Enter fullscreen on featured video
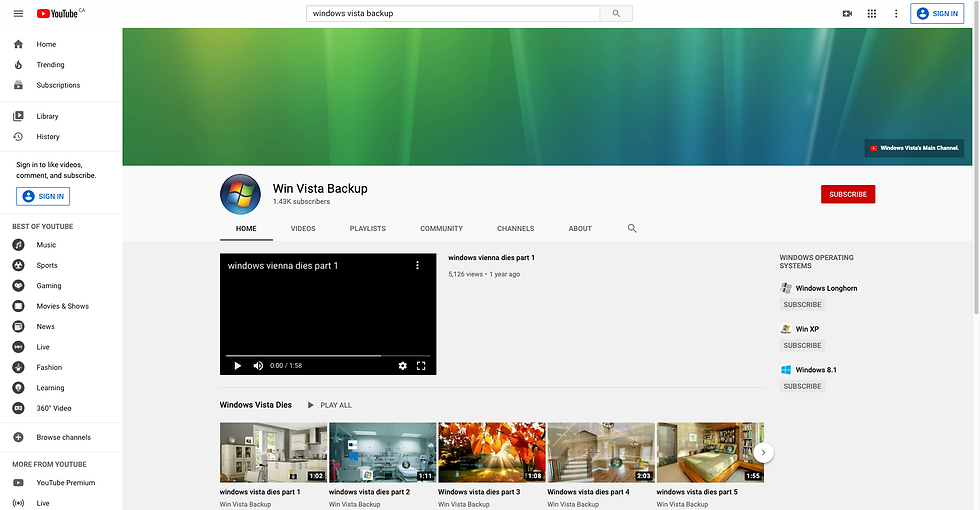980x510 pixels. (421, 366)
